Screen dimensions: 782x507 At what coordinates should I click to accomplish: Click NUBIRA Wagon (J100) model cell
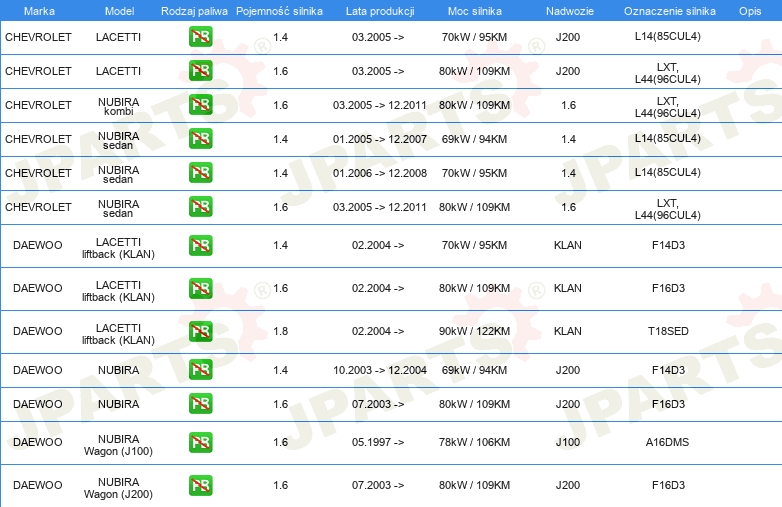click(x=118, y=445)
